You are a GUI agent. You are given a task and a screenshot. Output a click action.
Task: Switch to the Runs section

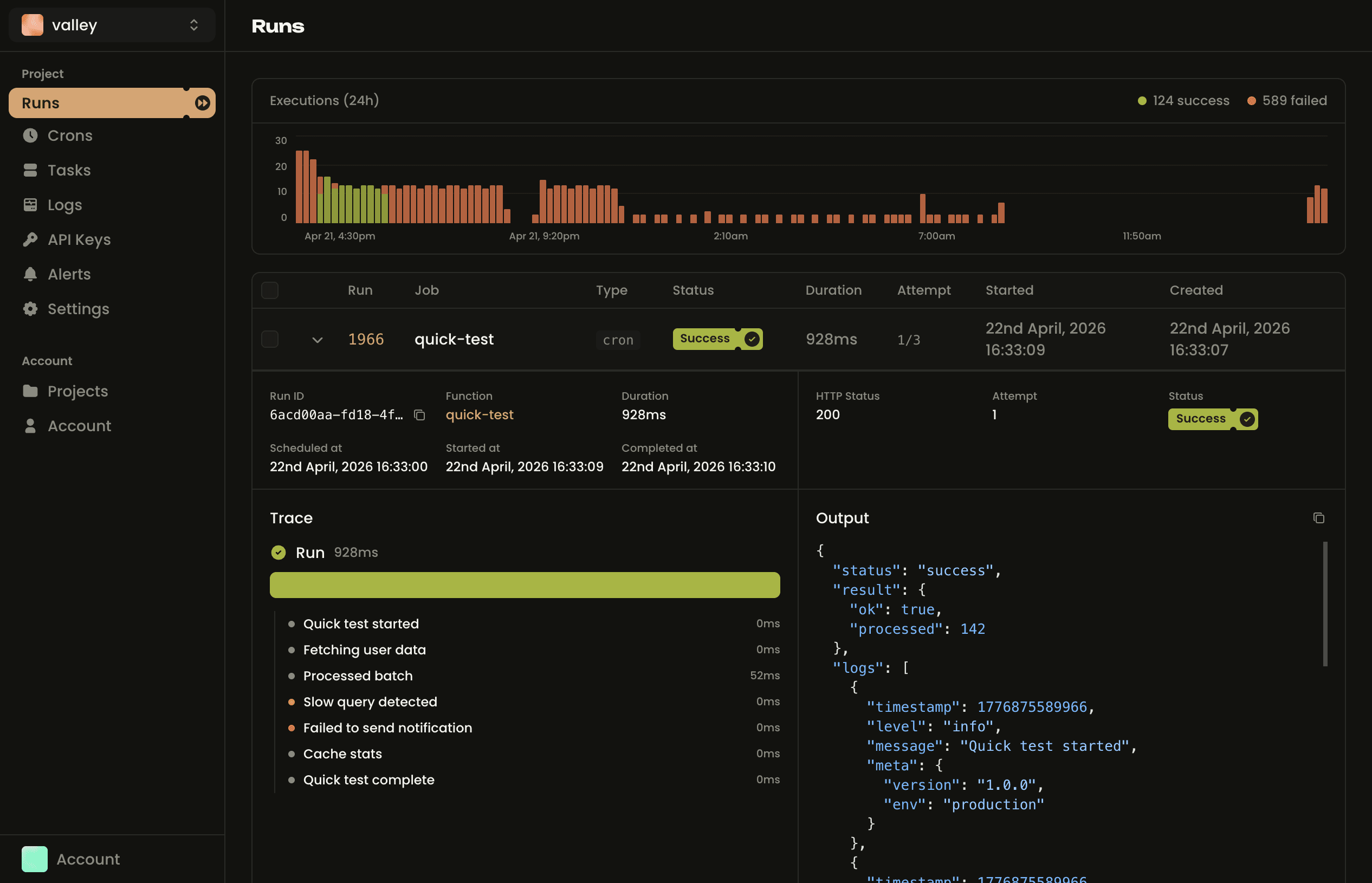[x=40, y=102]
